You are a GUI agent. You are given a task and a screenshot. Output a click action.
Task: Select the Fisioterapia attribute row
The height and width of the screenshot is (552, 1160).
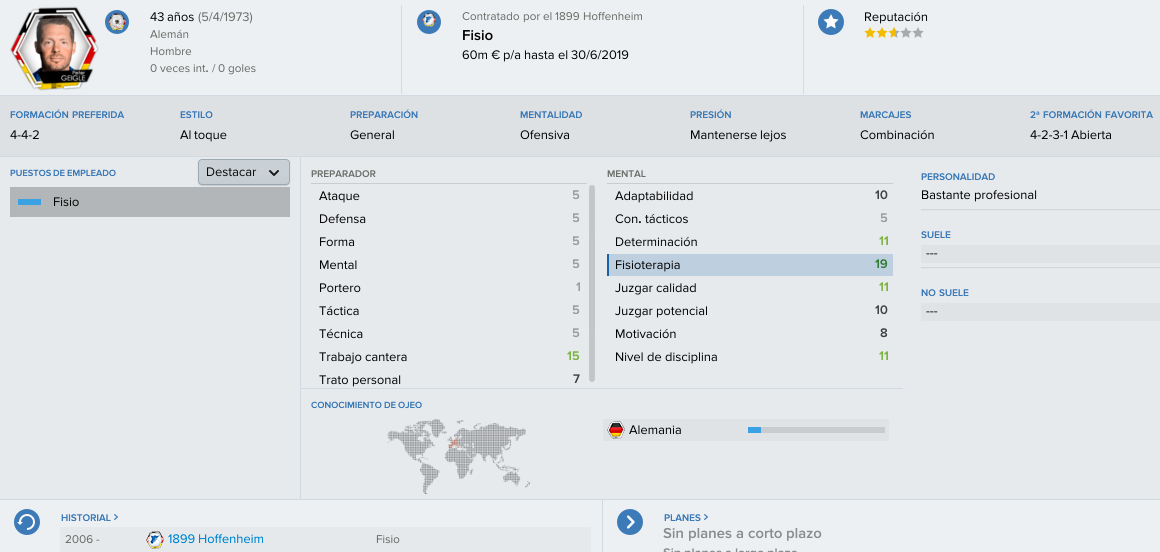749,265
